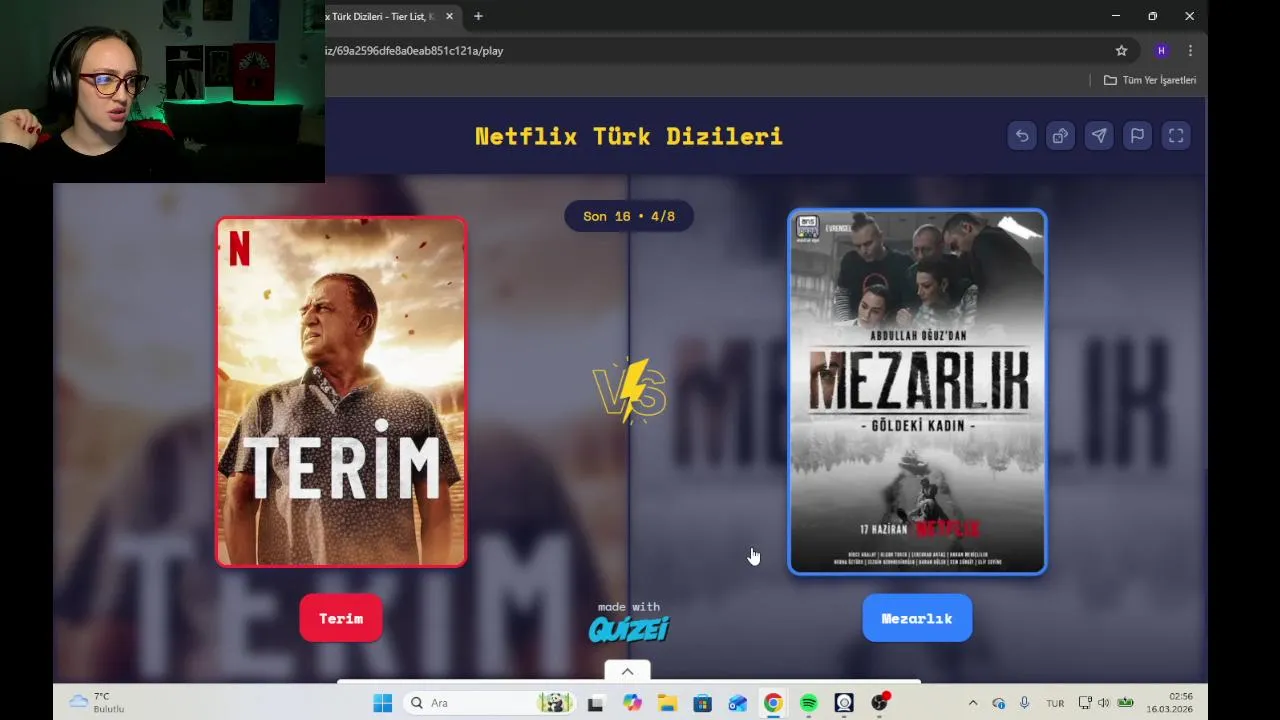Close the Netflix Türk Dizileri browser tab
This screenshot has height=720, width=1280.
[449, 16]
